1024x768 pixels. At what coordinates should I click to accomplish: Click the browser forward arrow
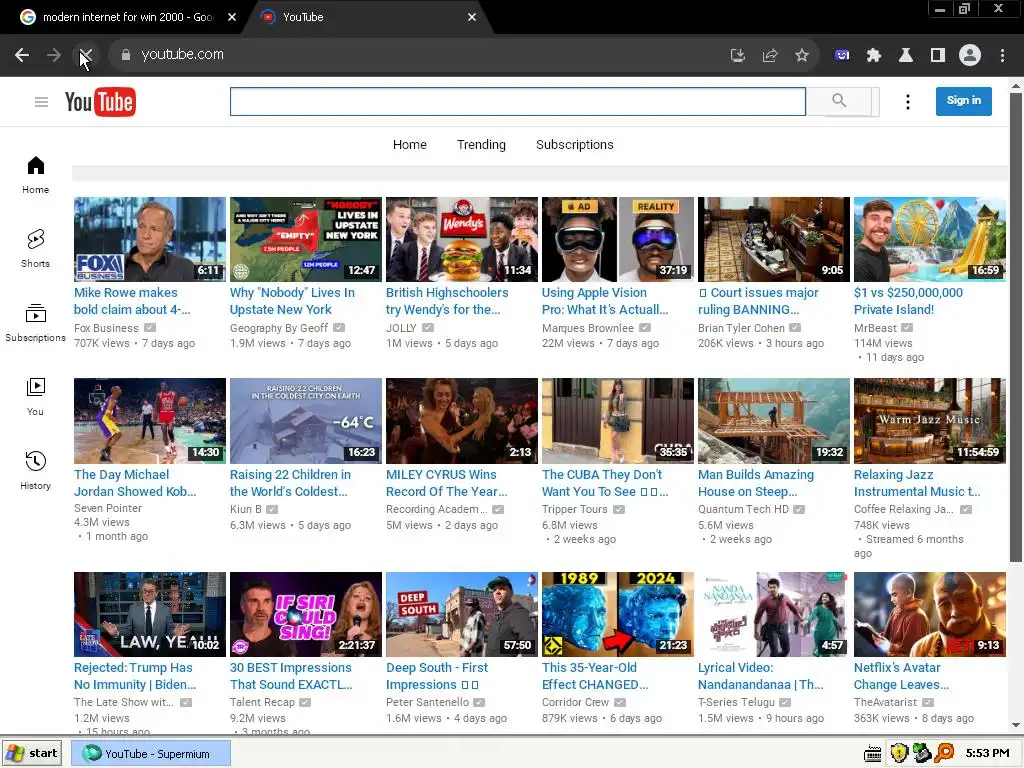pyautogui.click(x=54, y=55)
